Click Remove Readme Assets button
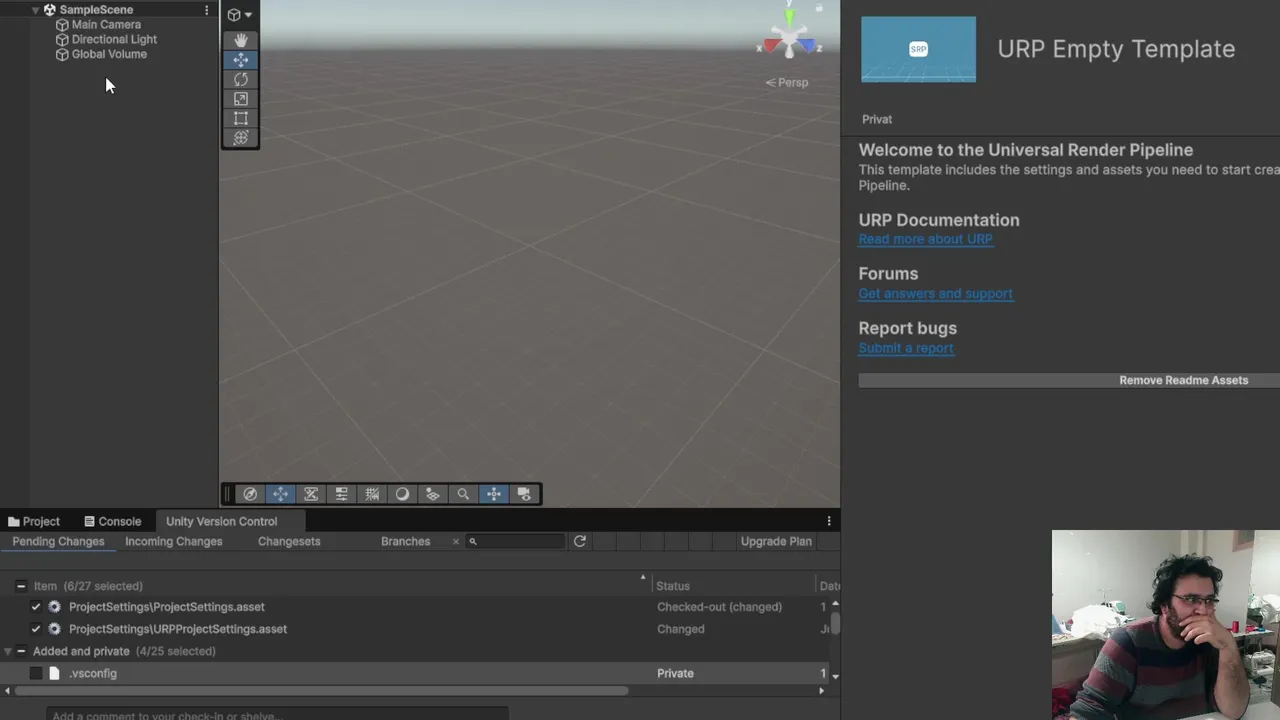This screenshot has height=720, width=1280. click(x=1069, y=380)
